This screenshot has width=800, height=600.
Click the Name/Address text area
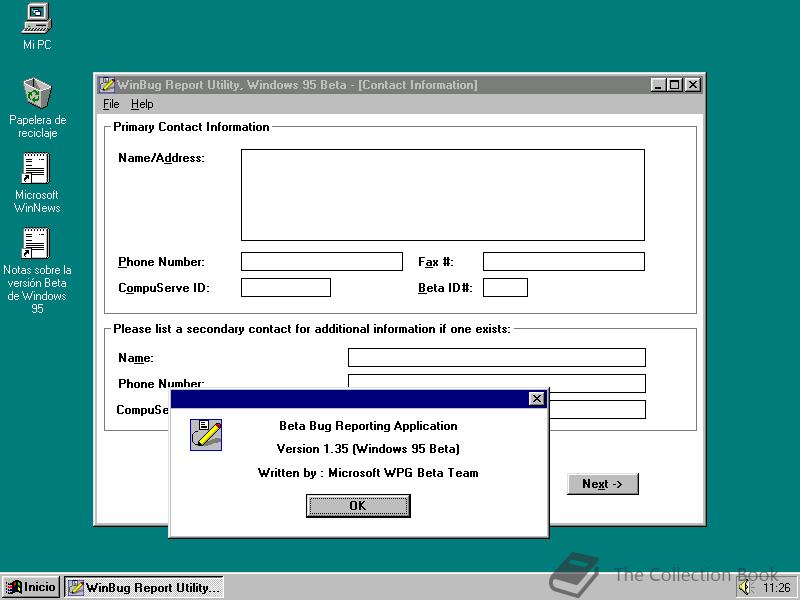(443, 195)
